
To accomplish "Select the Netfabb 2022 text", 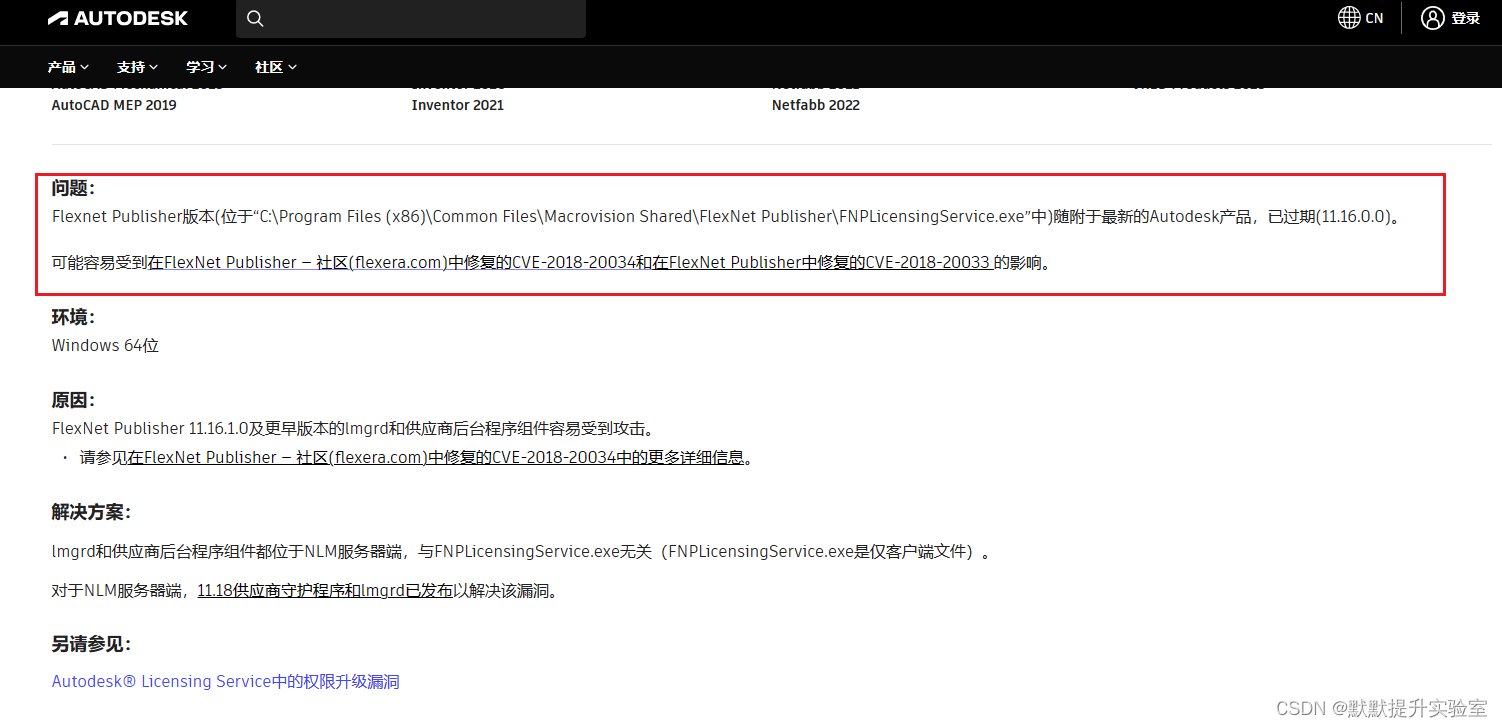I will coord(816,105).
